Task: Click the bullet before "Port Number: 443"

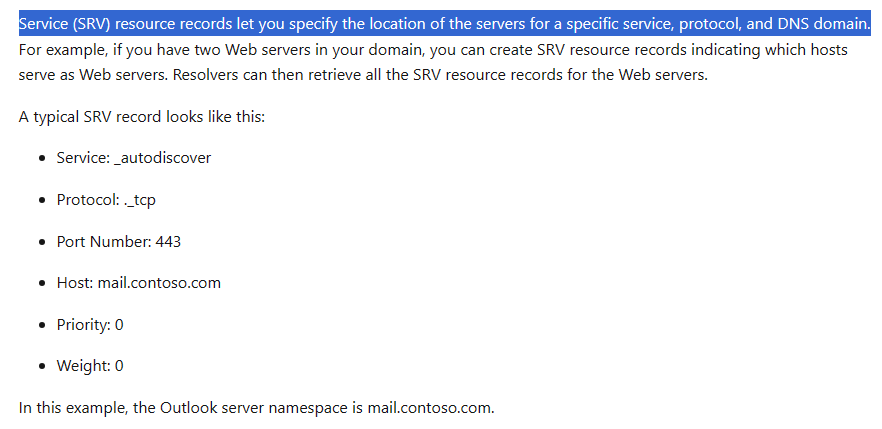Action: pos(43,242)
